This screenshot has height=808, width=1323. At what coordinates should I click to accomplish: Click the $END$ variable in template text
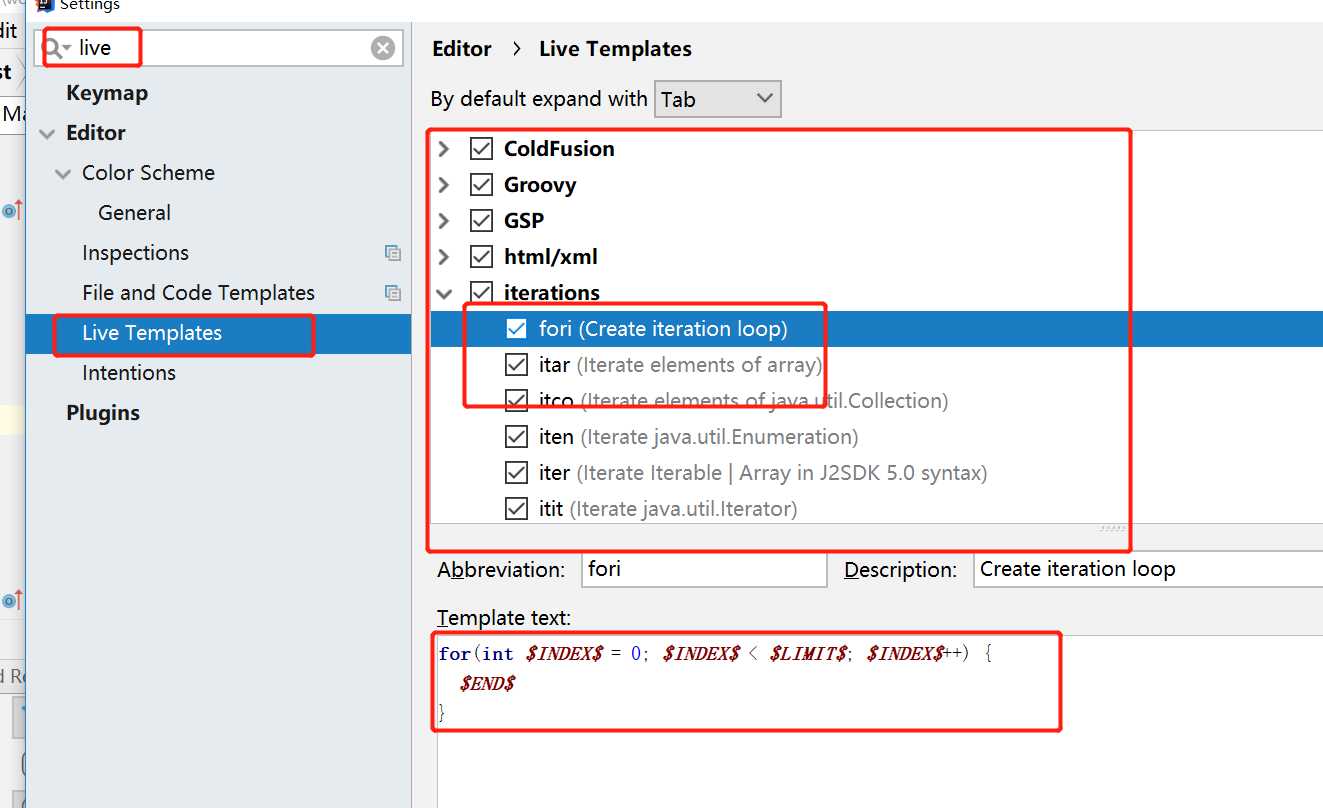tap(487, 684)
